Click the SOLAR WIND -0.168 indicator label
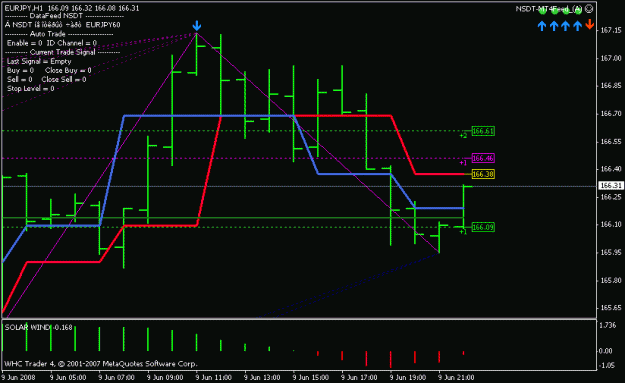 click(38, 328)
